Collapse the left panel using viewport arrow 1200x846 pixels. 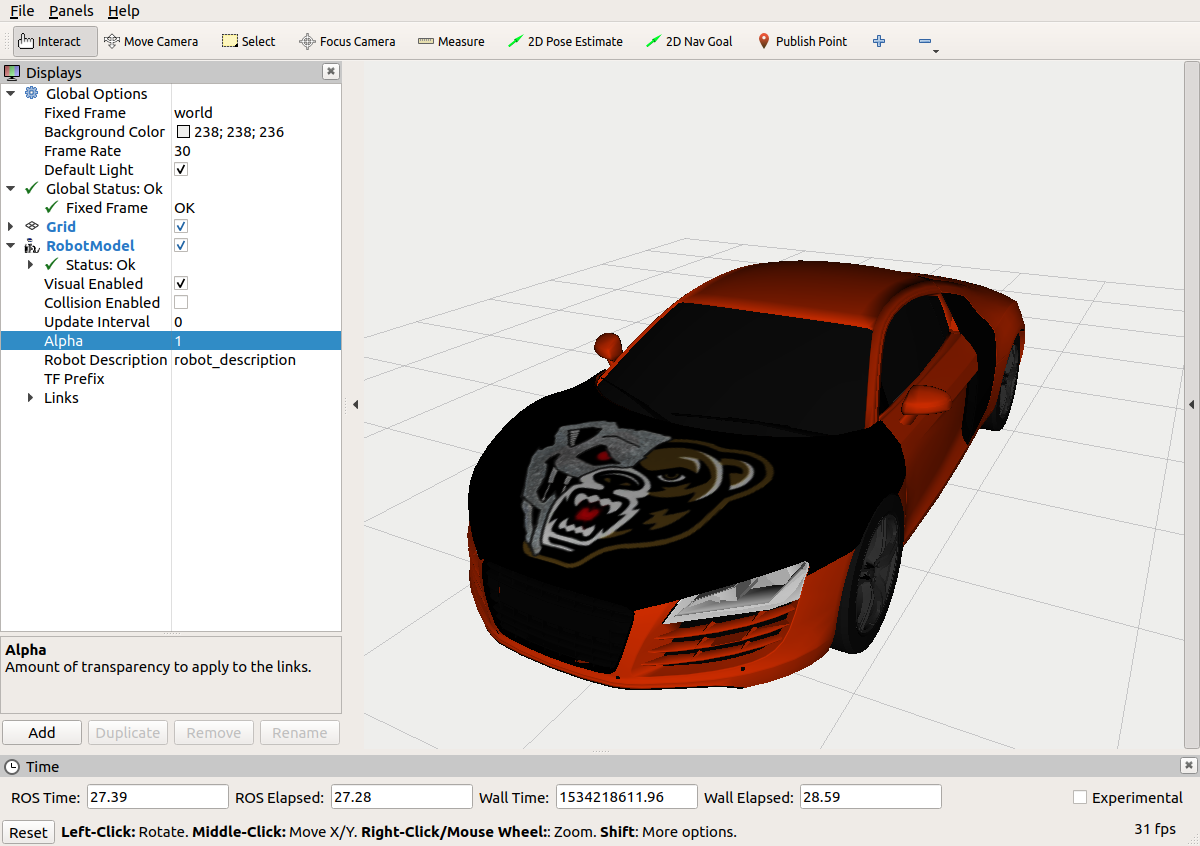click(x=355, y=404)
